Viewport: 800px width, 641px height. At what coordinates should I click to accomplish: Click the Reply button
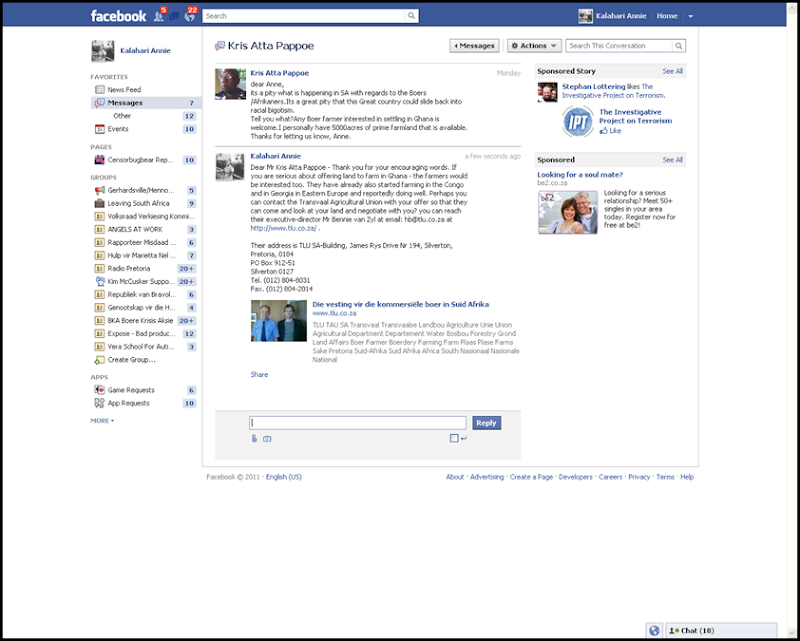click(486, 423)
